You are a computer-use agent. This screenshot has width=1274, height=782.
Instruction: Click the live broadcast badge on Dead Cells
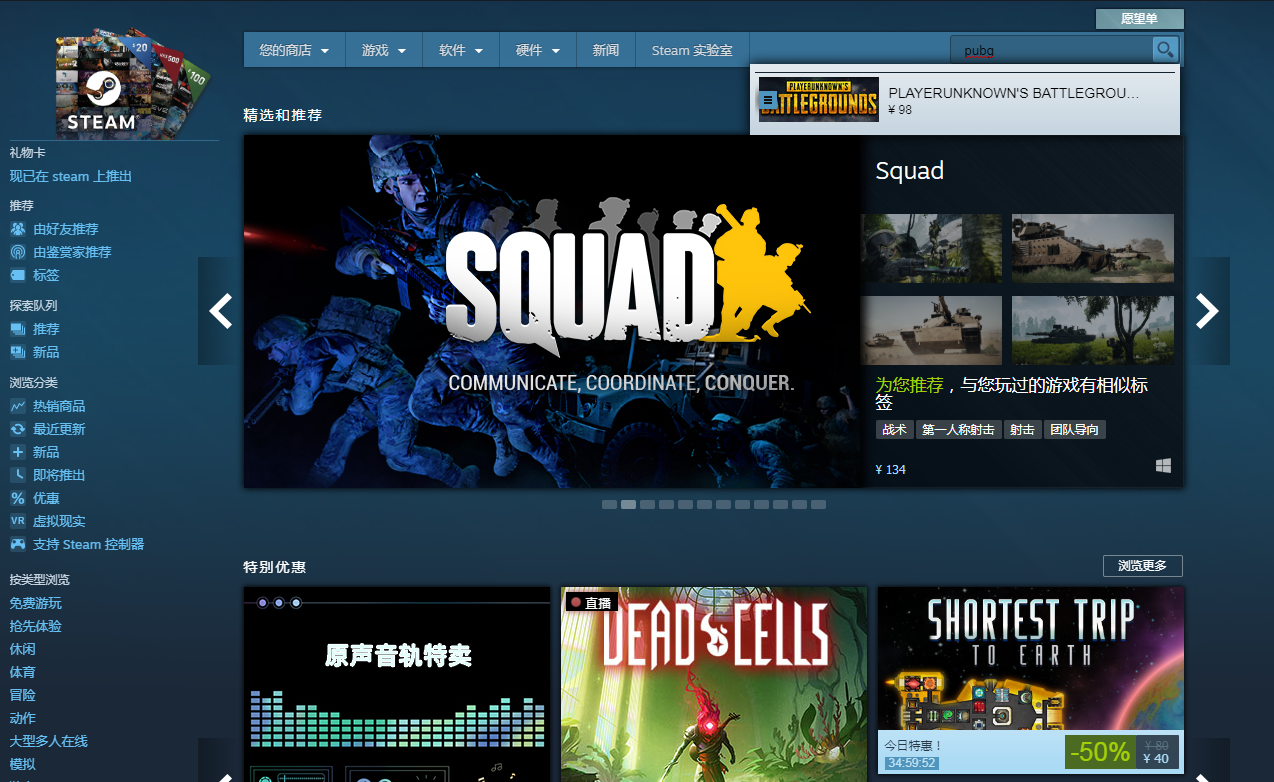click(590, 602)
